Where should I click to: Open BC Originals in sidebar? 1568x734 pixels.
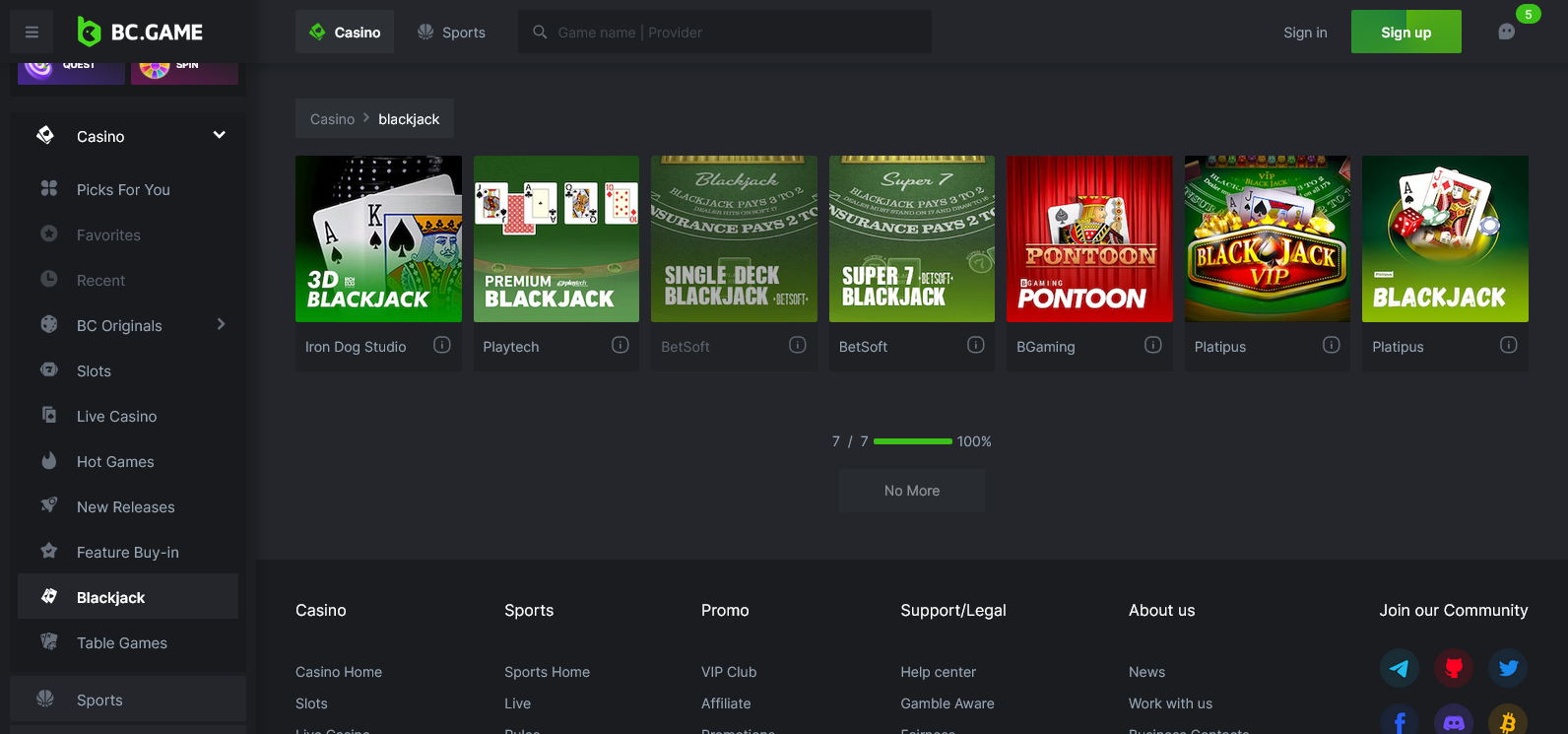pos(128,325)
